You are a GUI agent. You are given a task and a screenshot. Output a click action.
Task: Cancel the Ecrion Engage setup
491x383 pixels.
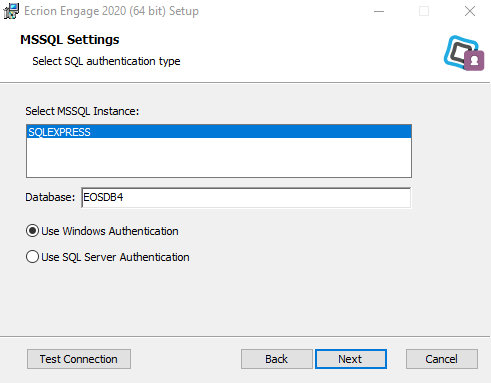[442, 359]
